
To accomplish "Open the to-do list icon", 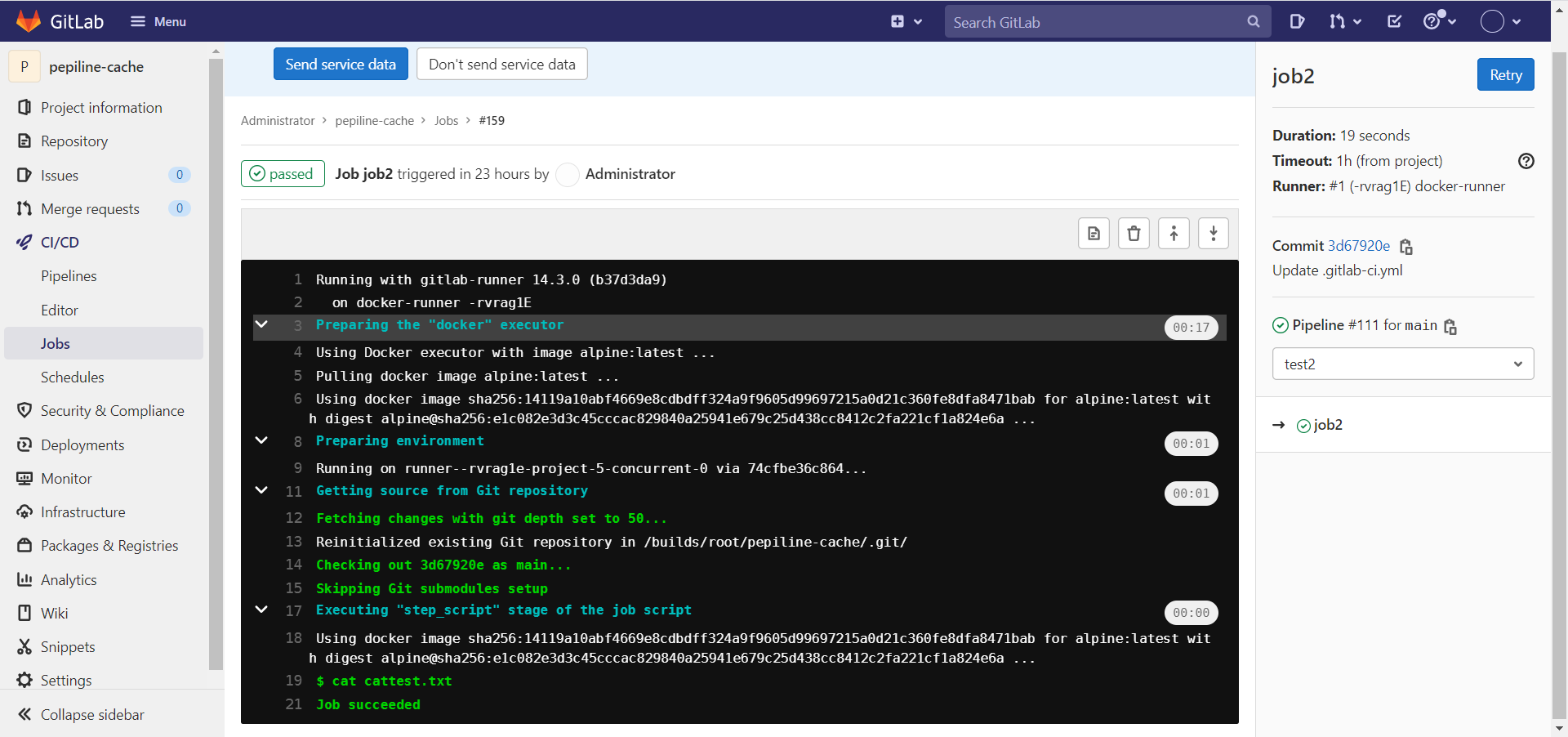I will (x=1395, y=21).
